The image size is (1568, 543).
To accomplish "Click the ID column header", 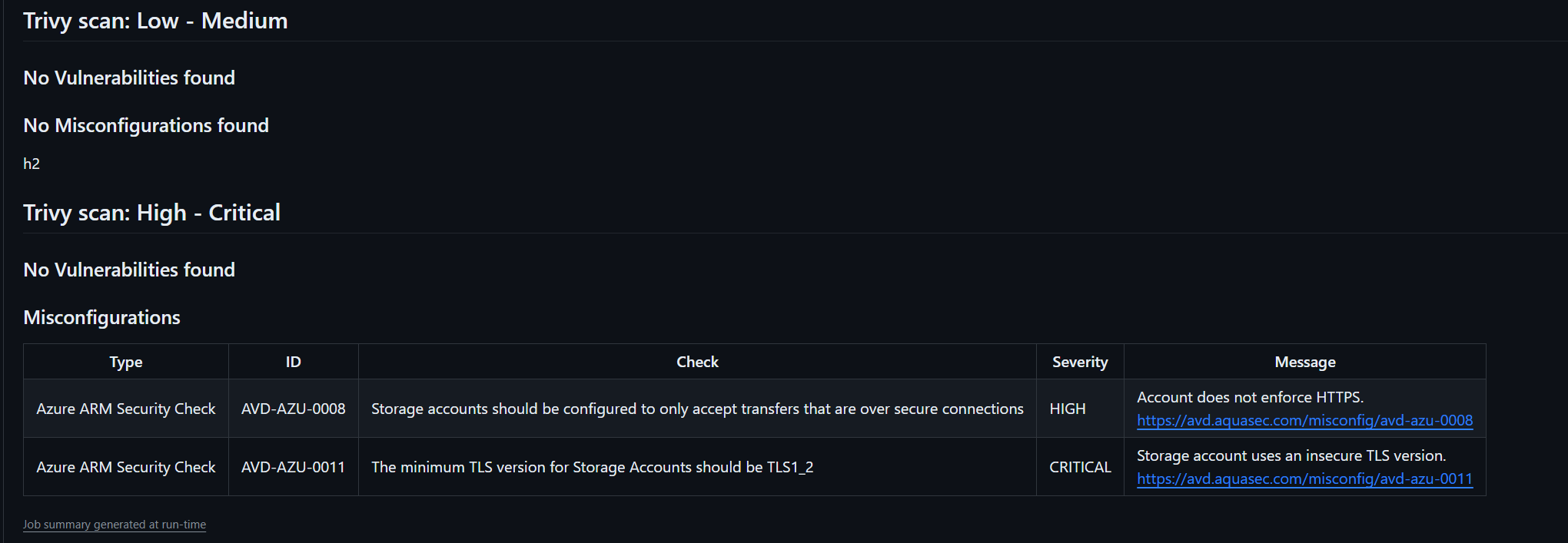I will pyautogui.click(x=294, y=362).
